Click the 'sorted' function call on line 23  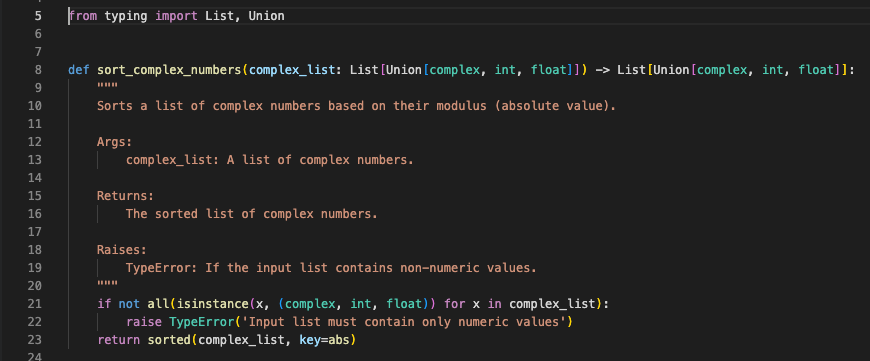[169, 340]
